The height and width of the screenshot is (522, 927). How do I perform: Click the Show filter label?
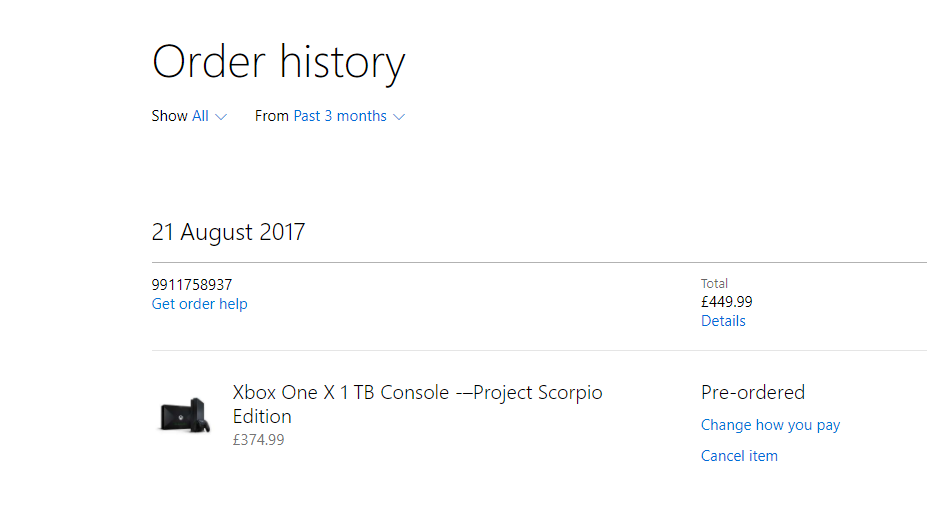[x=169, y=116]
